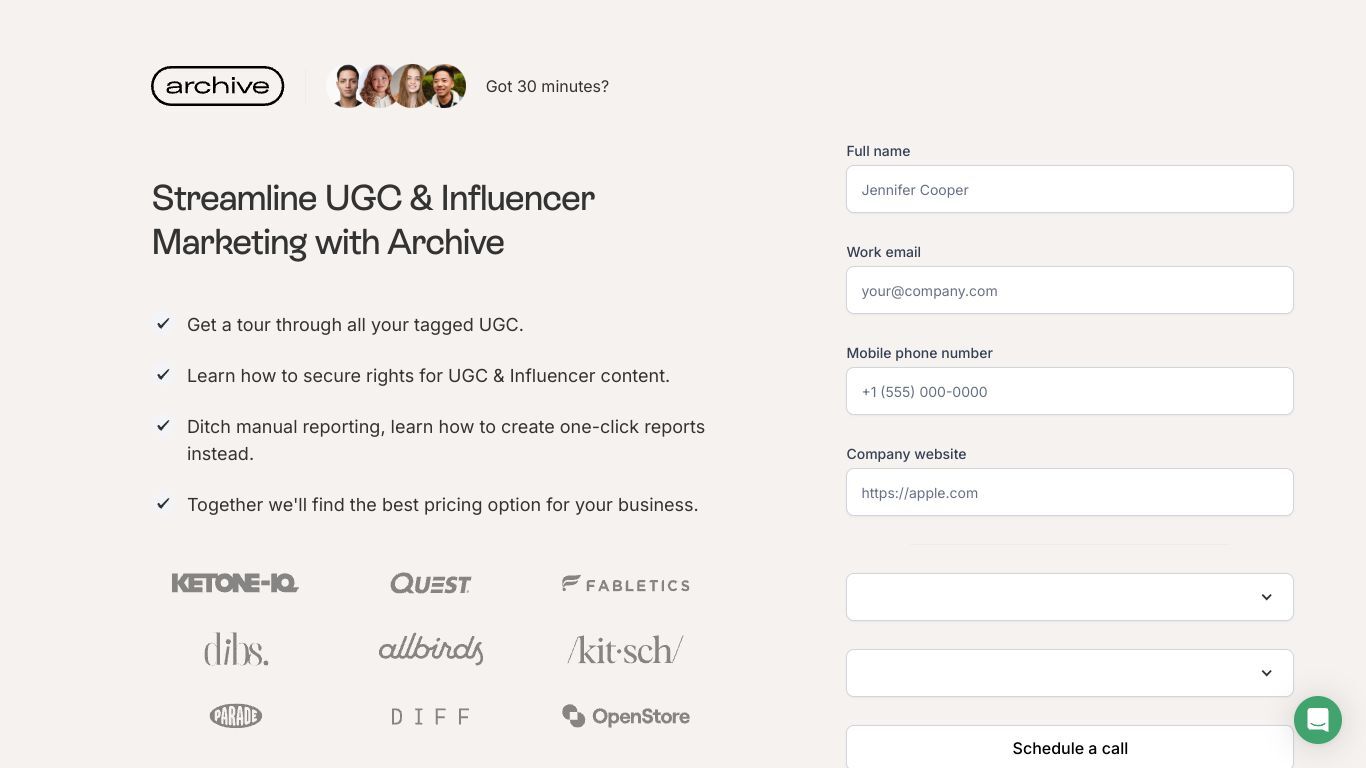Expand the second empty dropdown above Schedule a call
Image resolution: width=1366 pixels, height=768 pixels.
pos(1070,673)
